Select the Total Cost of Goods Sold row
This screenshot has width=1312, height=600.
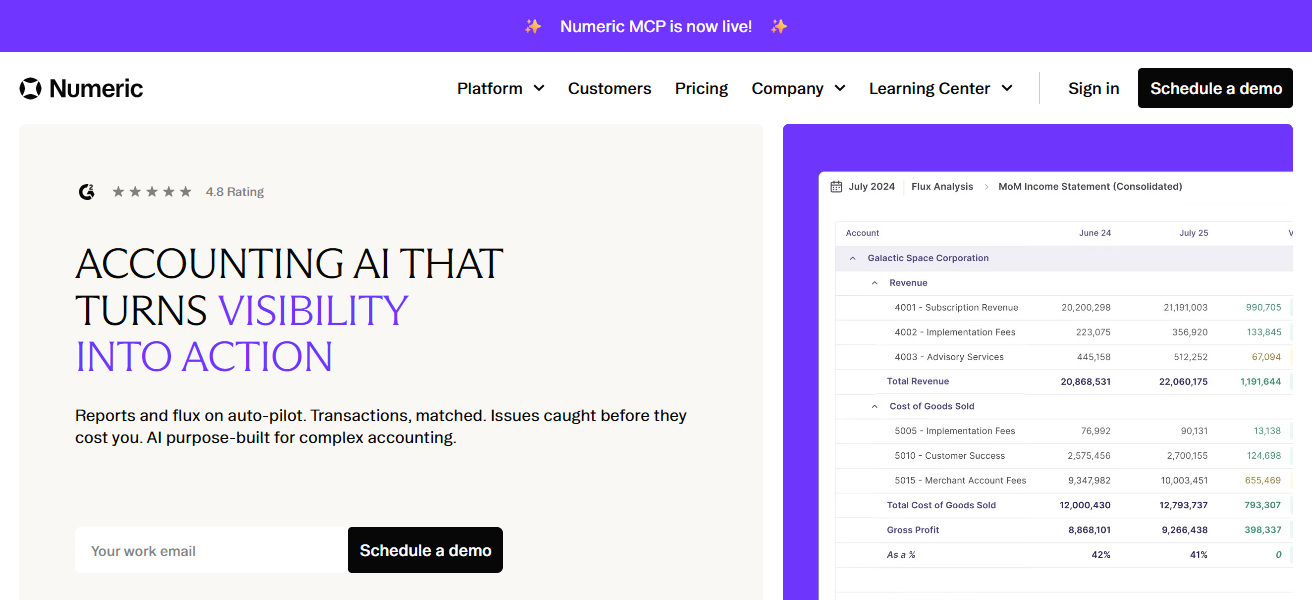pyautogui.click(x=1064, y=505)
